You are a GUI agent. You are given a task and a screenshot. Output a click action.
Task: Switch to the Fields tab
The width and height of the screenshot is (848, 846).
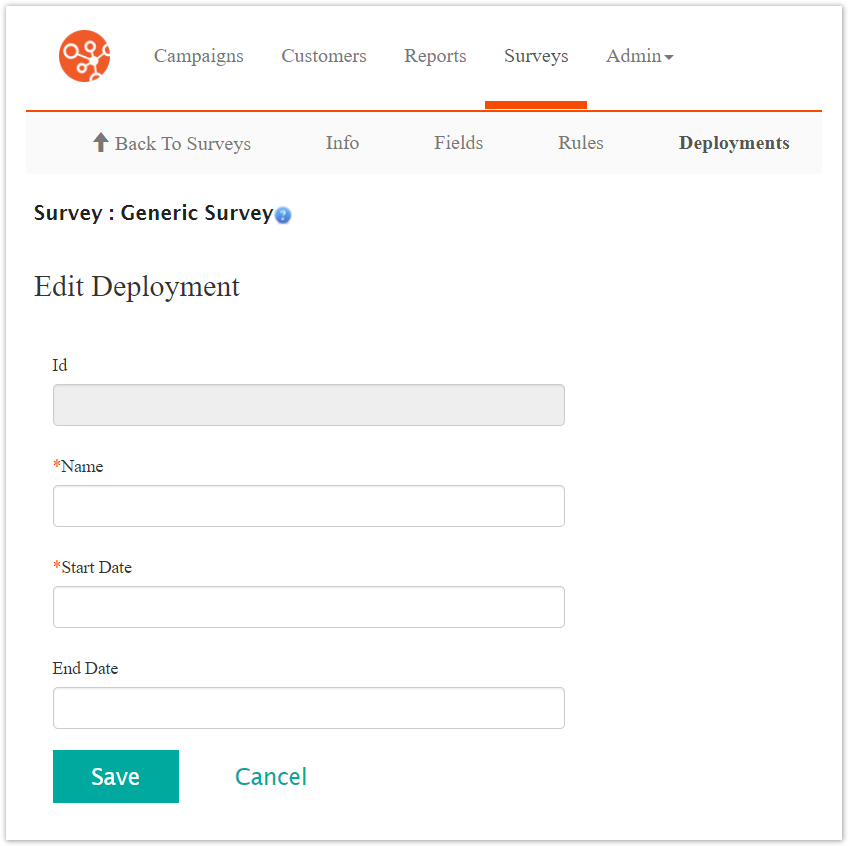tap(459, 143)
